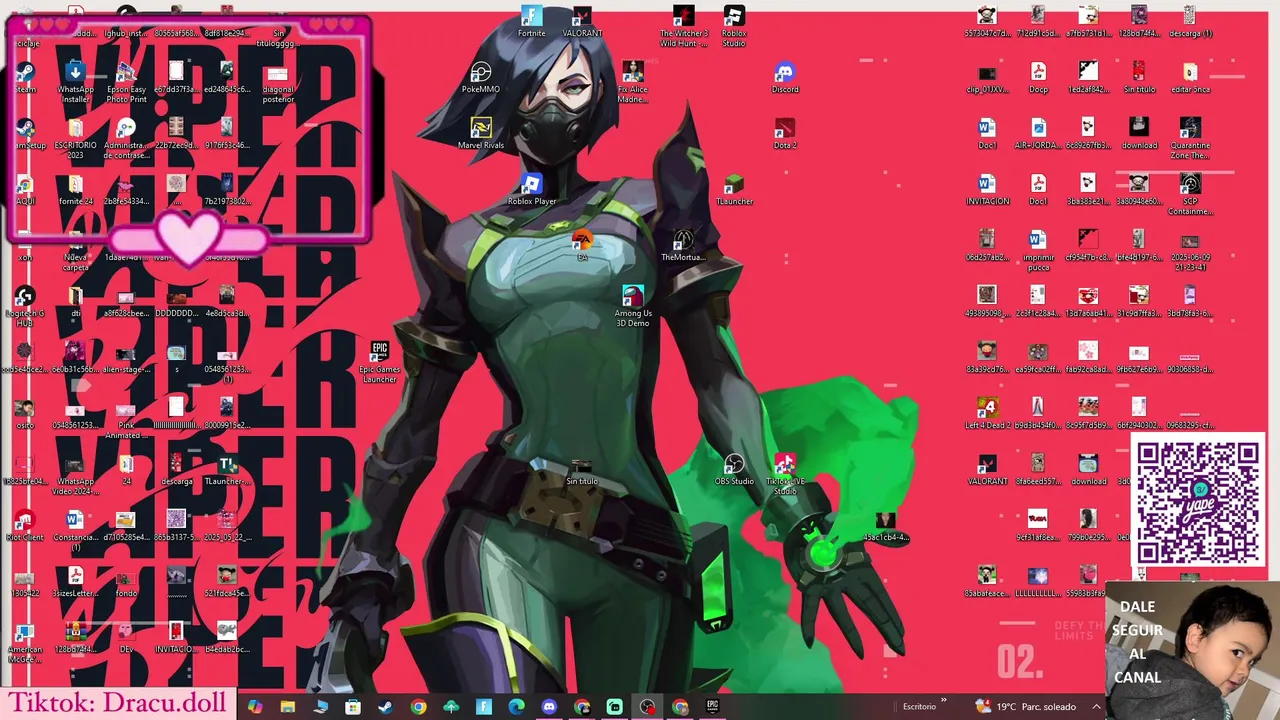Launch OBS Studio desktop shortcut
The width and height of the screenshot is (1280, 720).
734,470
